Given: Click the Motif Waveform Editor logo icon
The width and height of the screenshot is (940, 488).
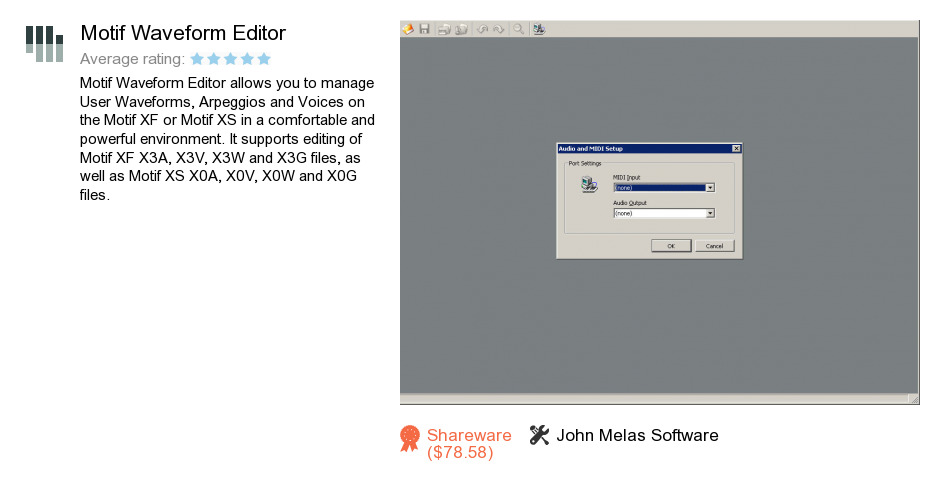Looking at the screenshot, I should (x=44, y=44).
